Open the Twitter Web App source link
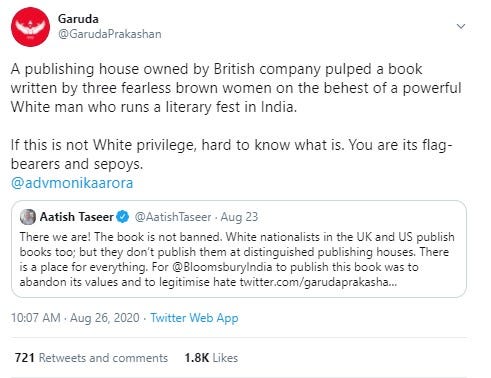 click(x=194, y=318)
